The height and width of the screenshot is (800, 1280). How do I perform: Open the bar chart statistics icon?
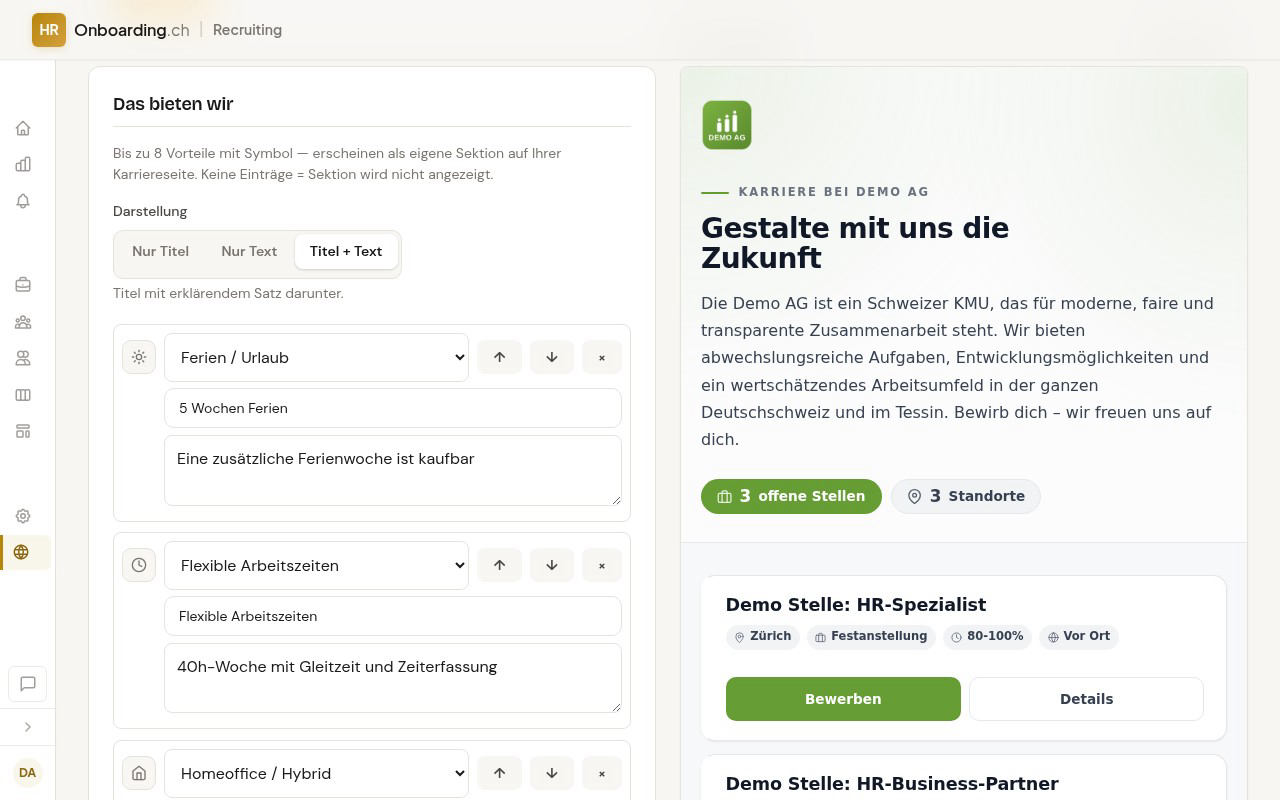coord(23,164)
